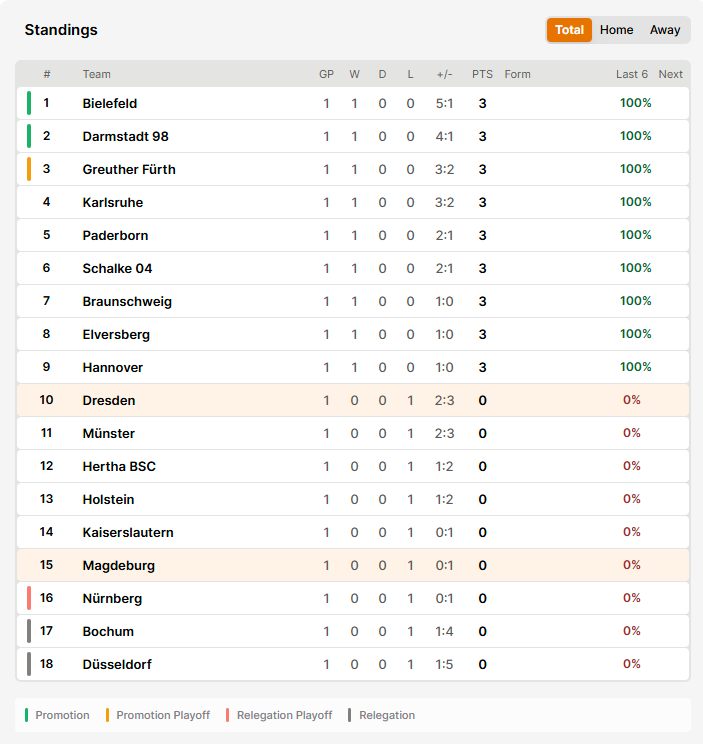Open the highlighted Magdeburg row
Screen dimensions: 703x744
tap(353, 565)
